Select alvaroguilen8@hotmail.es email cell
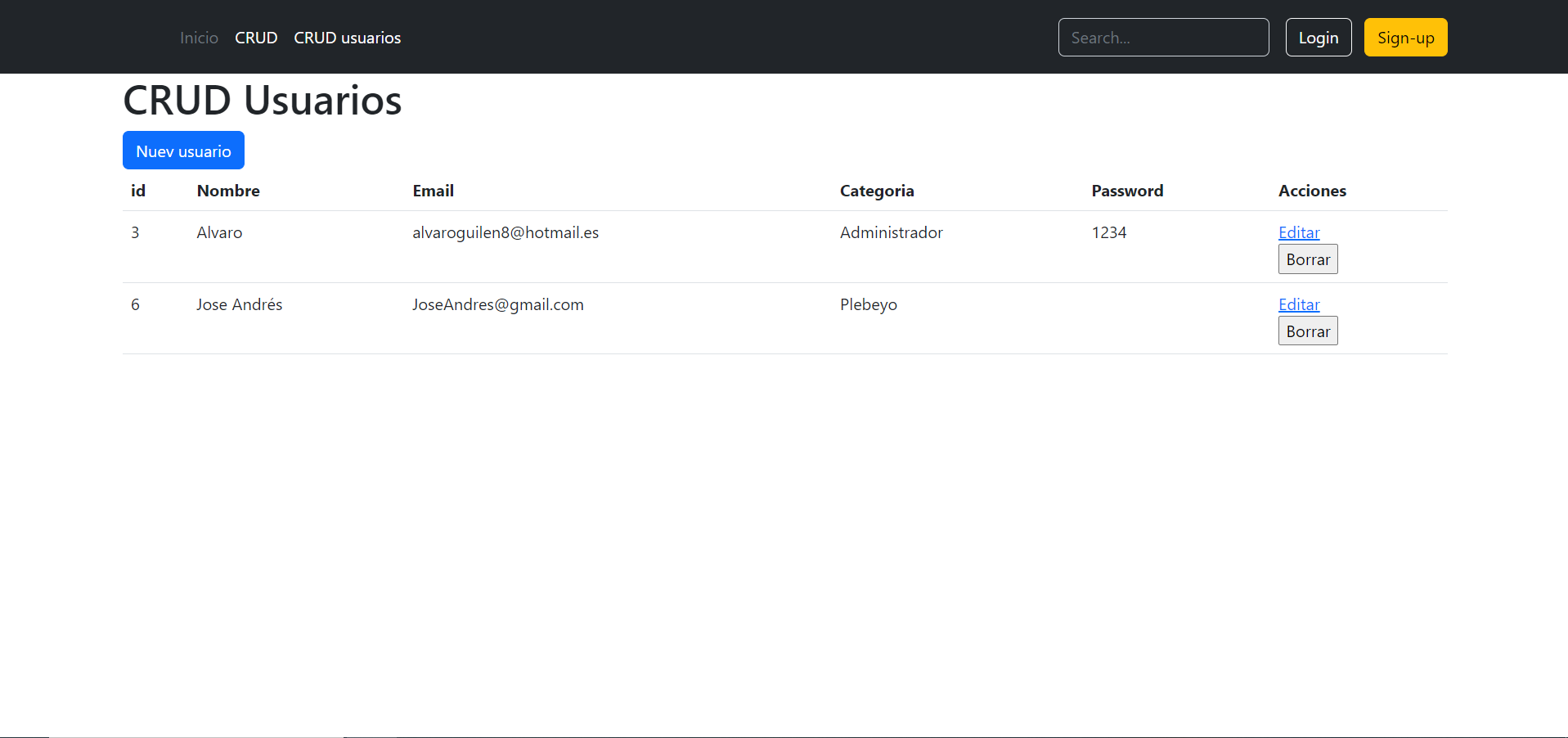The width and height of the screenshot is (1568, 738). click(505, 232)
